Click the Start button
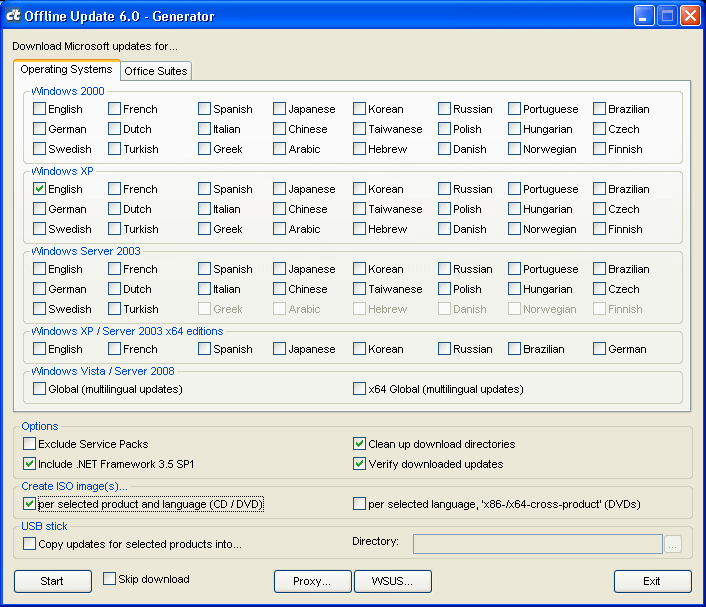This screenshot has height=607, width=706. click(x=53, y=581)
